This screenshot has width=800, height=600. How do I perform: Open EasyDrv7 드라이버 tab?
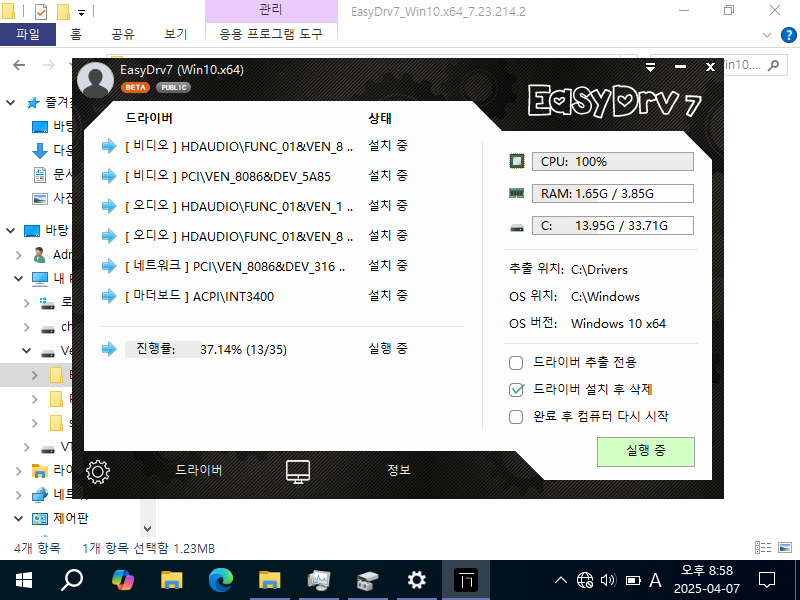(x=199, y=470)
